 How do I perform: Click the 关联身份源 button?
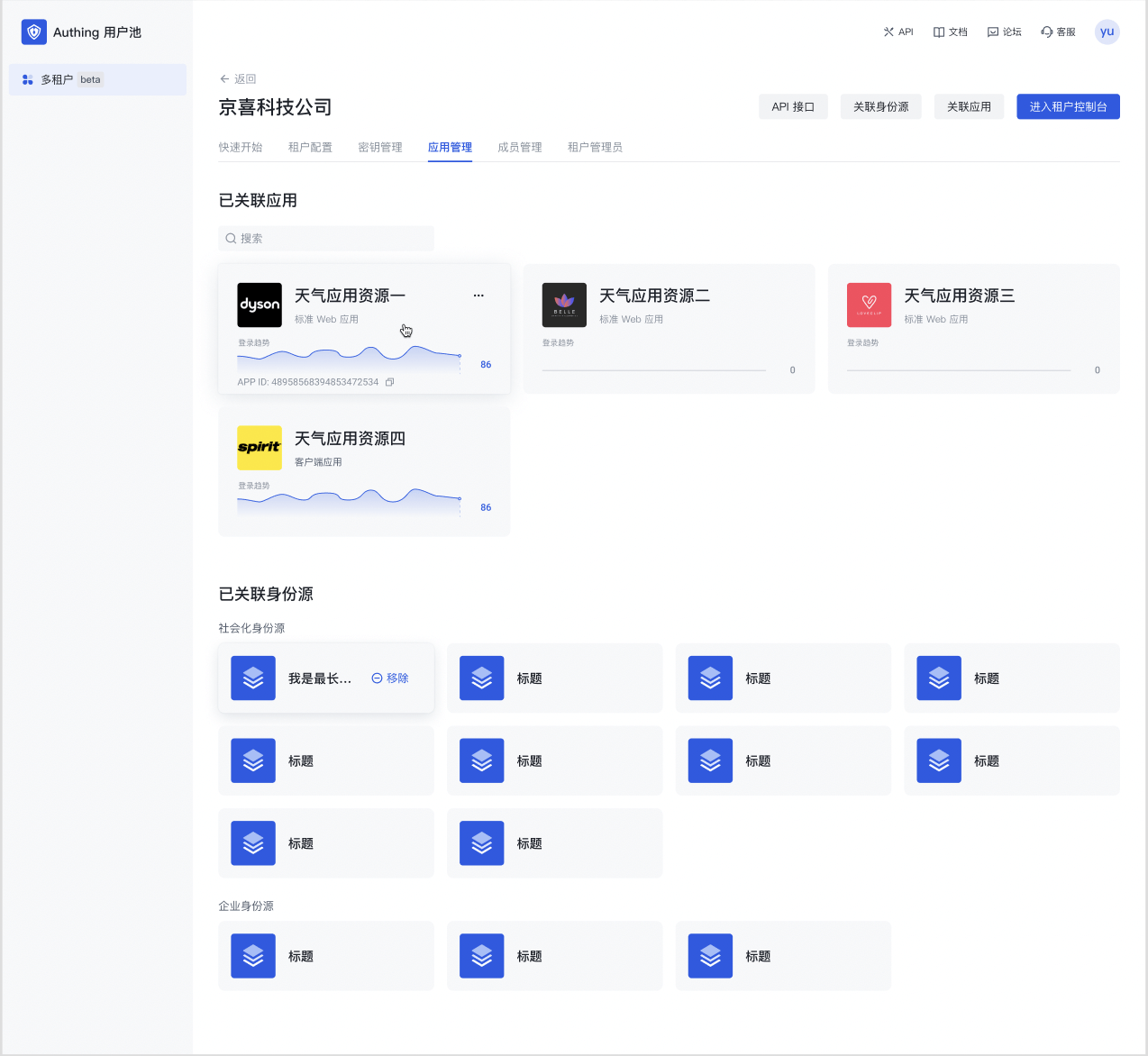tap(880, 106)
